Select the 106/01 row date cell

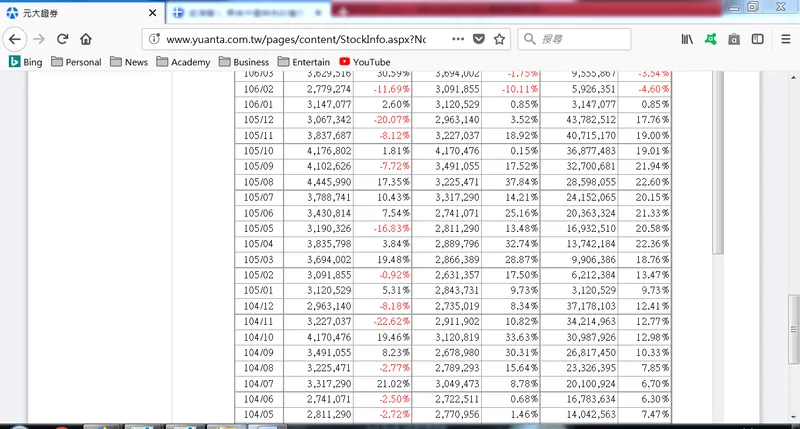[x=259, y=104]
